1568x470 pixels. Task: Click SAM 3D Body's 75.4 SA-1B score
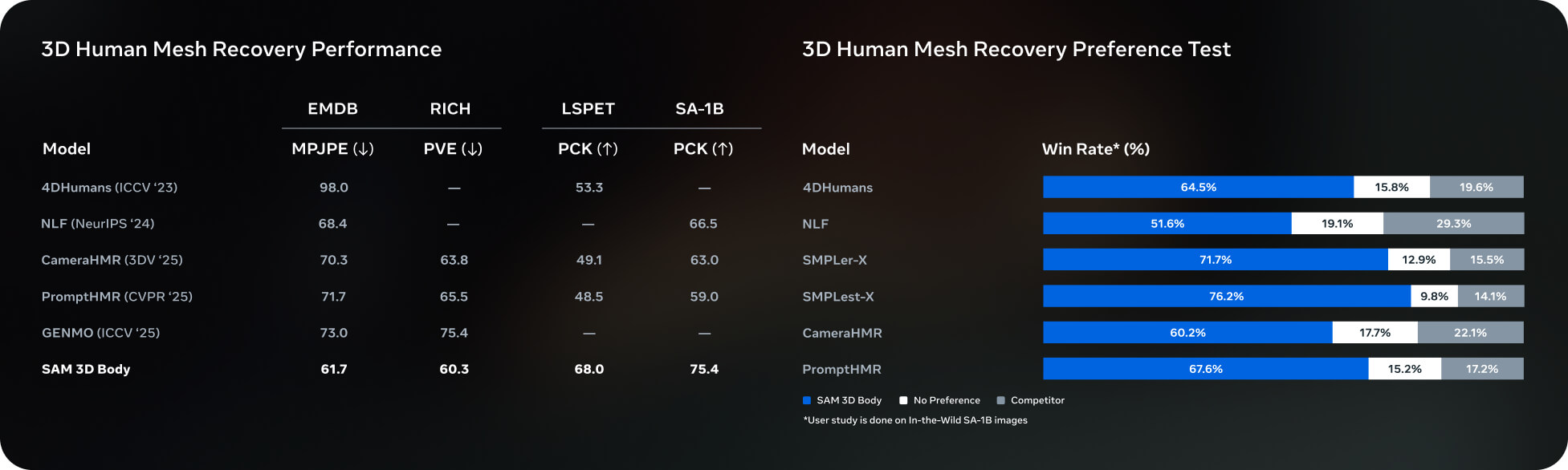point(704,369)
